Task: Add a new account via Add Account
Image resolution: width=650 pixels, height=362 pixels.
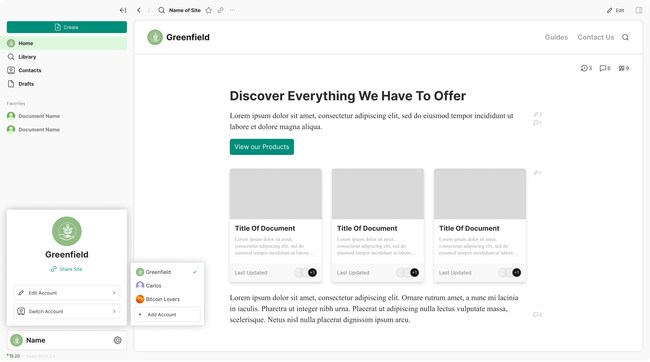Action: coord(167,314)
